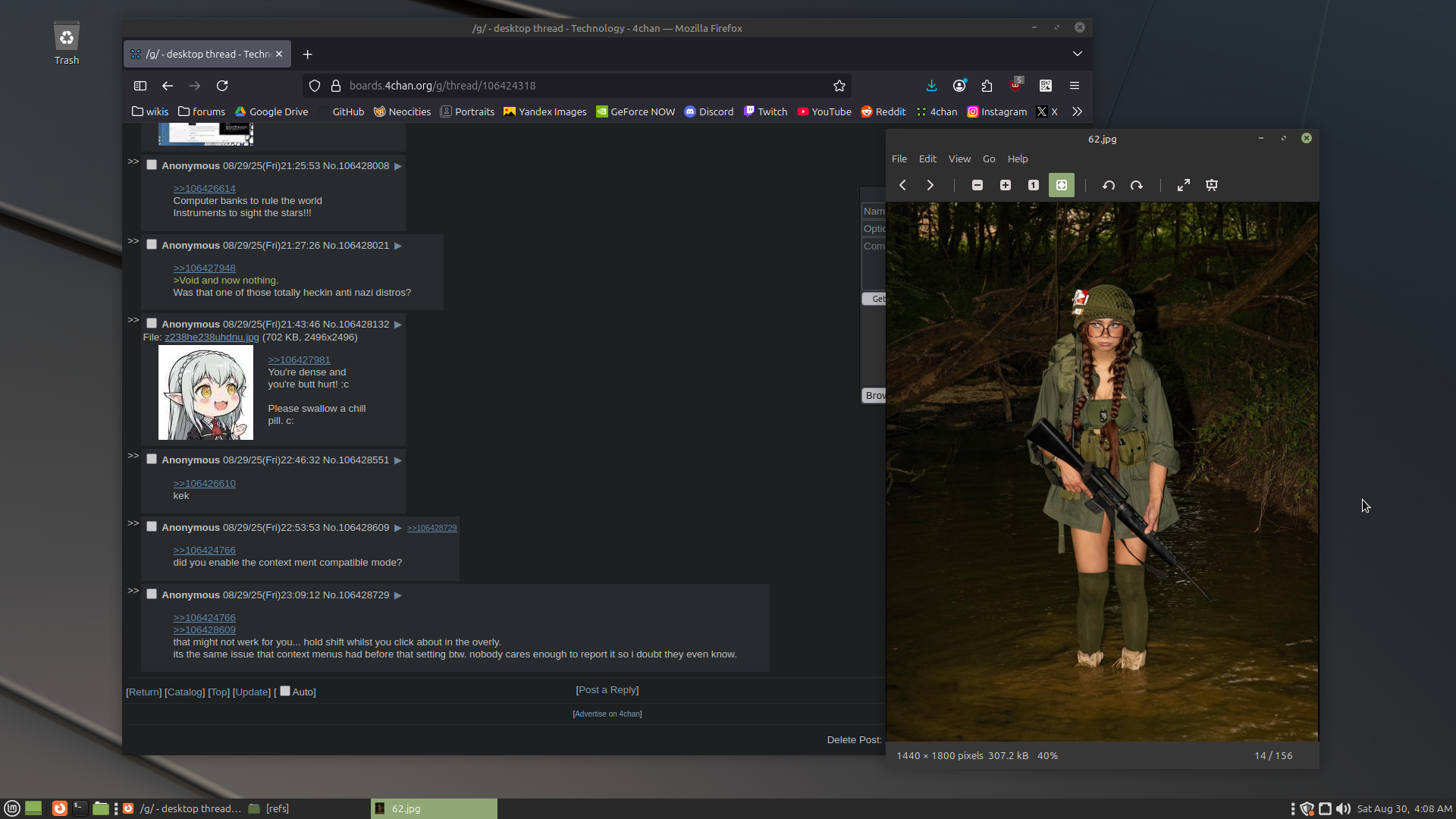
Task: Open Firefox application menu
Action: point(1075,86)
